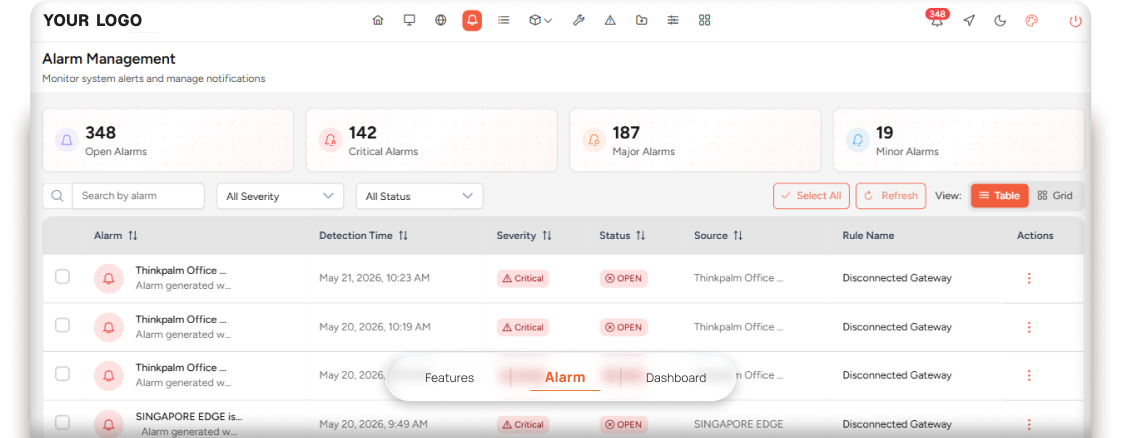The width and height of the screenshot is (1122, 438).
Task: Click bell icon of 10:23 AM alarm row
Action: tap(109, 279)
